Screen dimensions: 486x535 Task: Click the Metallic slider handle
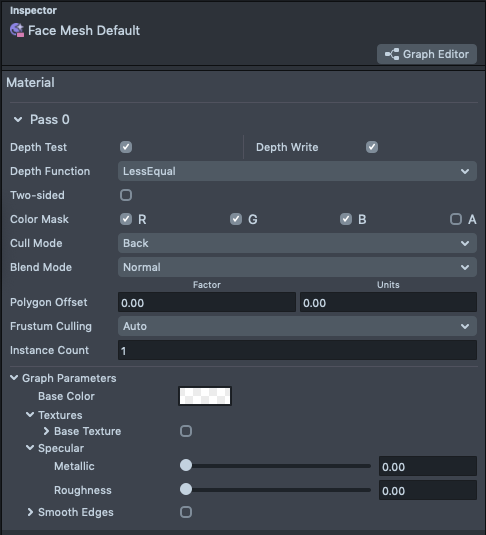186,465
